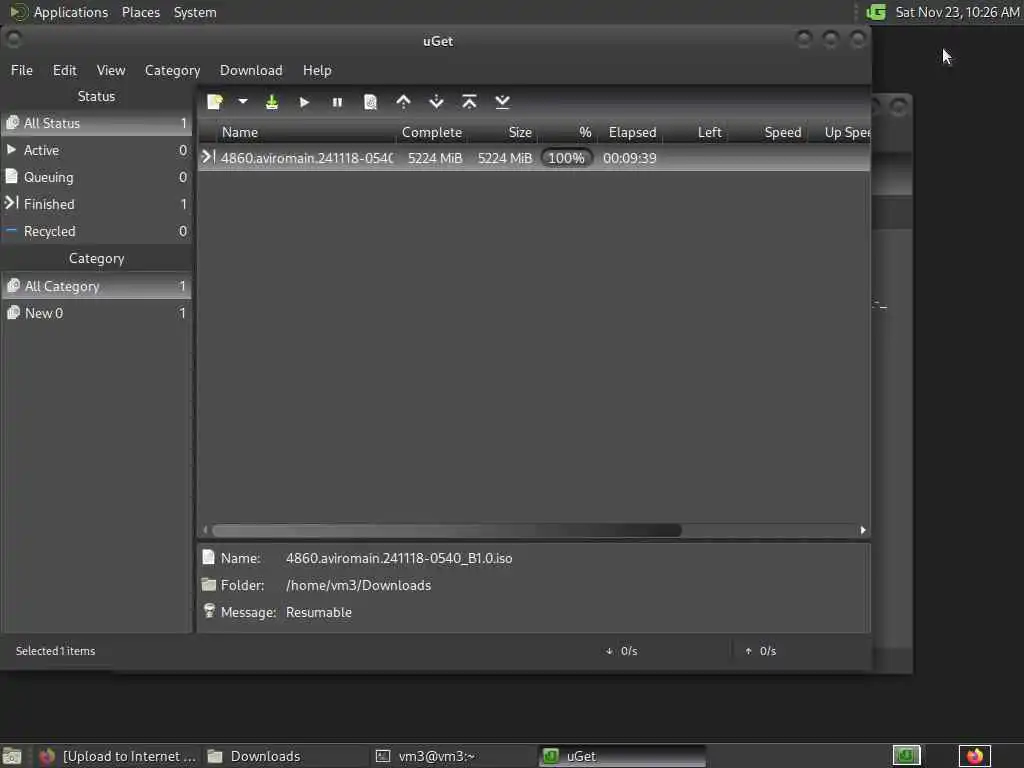Click the scrollbar left arrow

[x=205, y=530]
